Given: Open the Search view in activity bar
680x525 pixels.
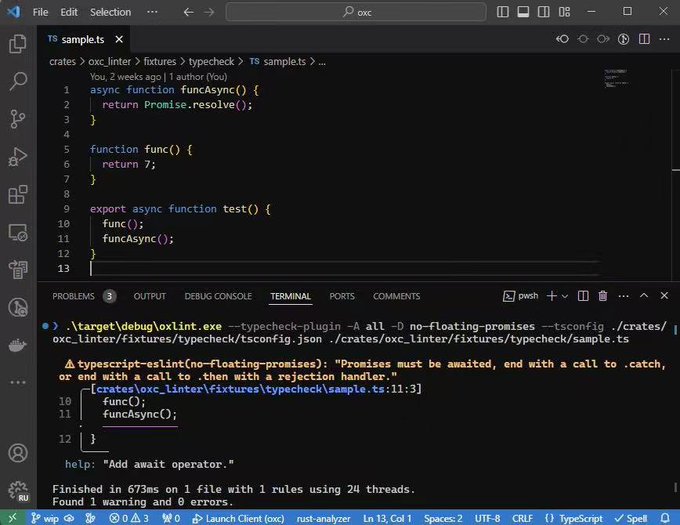Looking at the screenshot, I should pyautogui.click(x=18, y=81).
